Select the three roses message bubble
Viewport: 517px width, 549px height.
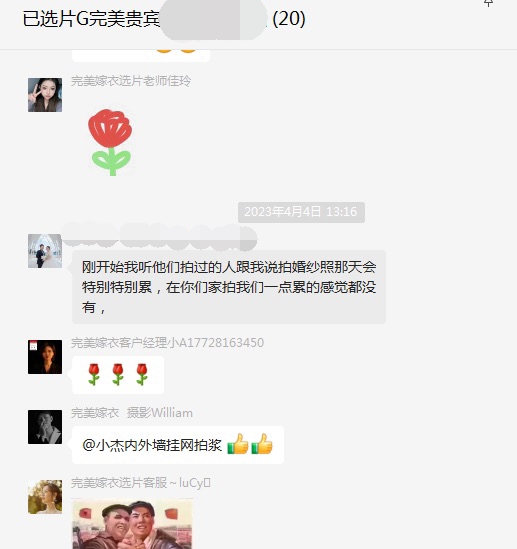pos(118,375)
